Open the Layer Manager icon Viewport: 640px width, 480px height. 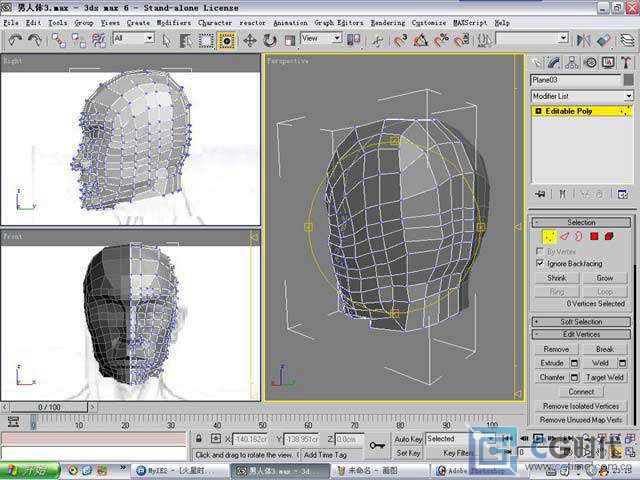[627, 40]
